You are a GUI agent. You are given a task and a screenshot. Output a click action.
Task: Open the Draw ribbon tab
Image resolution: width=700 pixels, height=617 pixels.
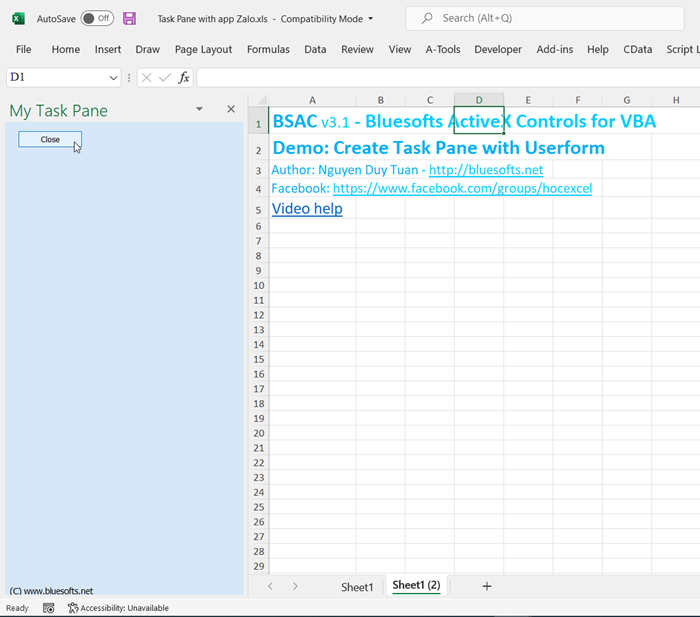[x=148, y=49]
